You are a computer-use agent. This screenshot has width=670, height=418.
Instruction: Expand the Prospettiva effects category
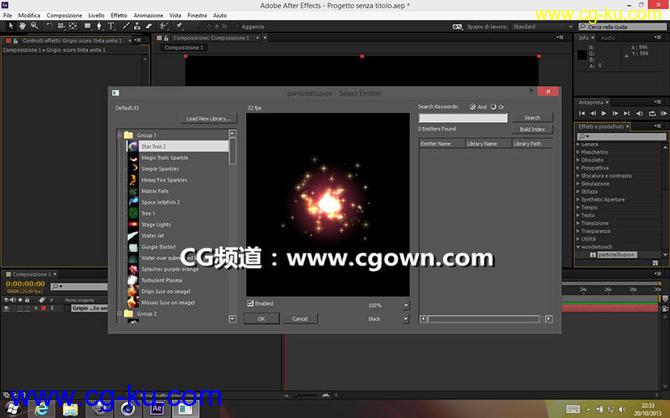pos(578,168)
